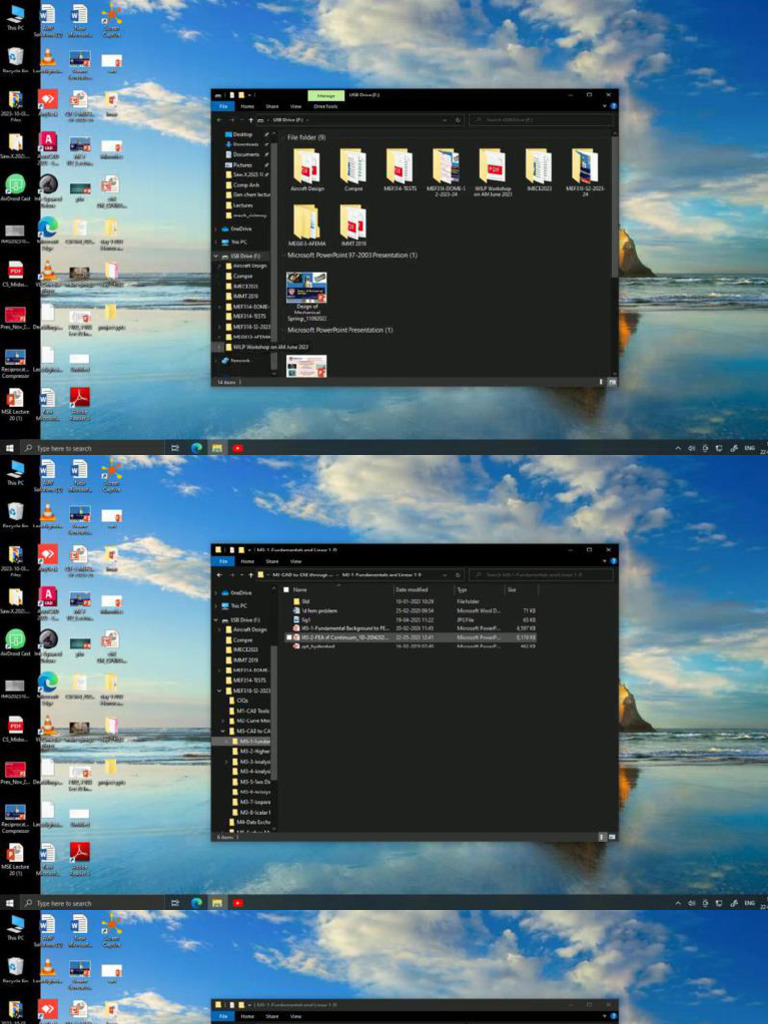Click USB Drive (F:) breadcrumb in address bar
Screen dimensions: 768x1024
[288, 120]
